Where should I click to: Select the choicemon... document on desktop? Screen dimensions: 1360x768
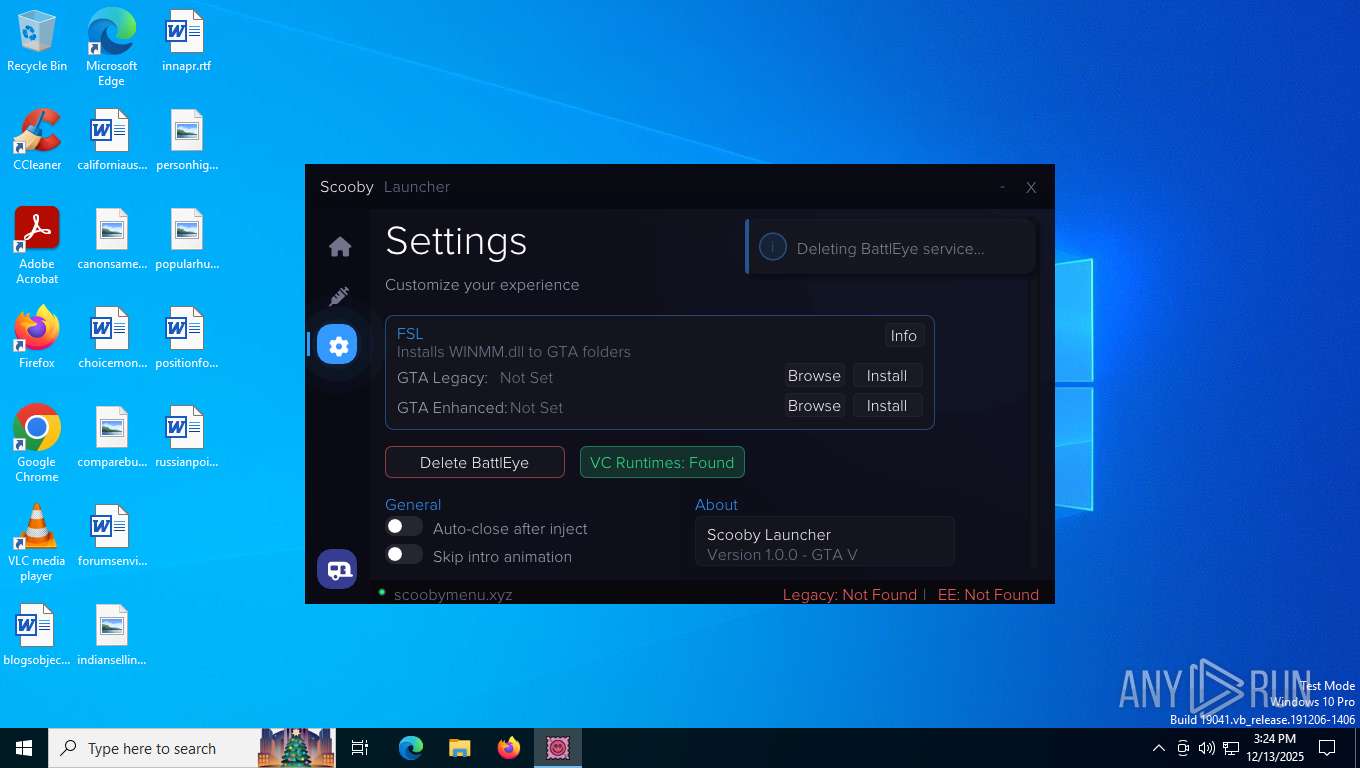[111, 338]
